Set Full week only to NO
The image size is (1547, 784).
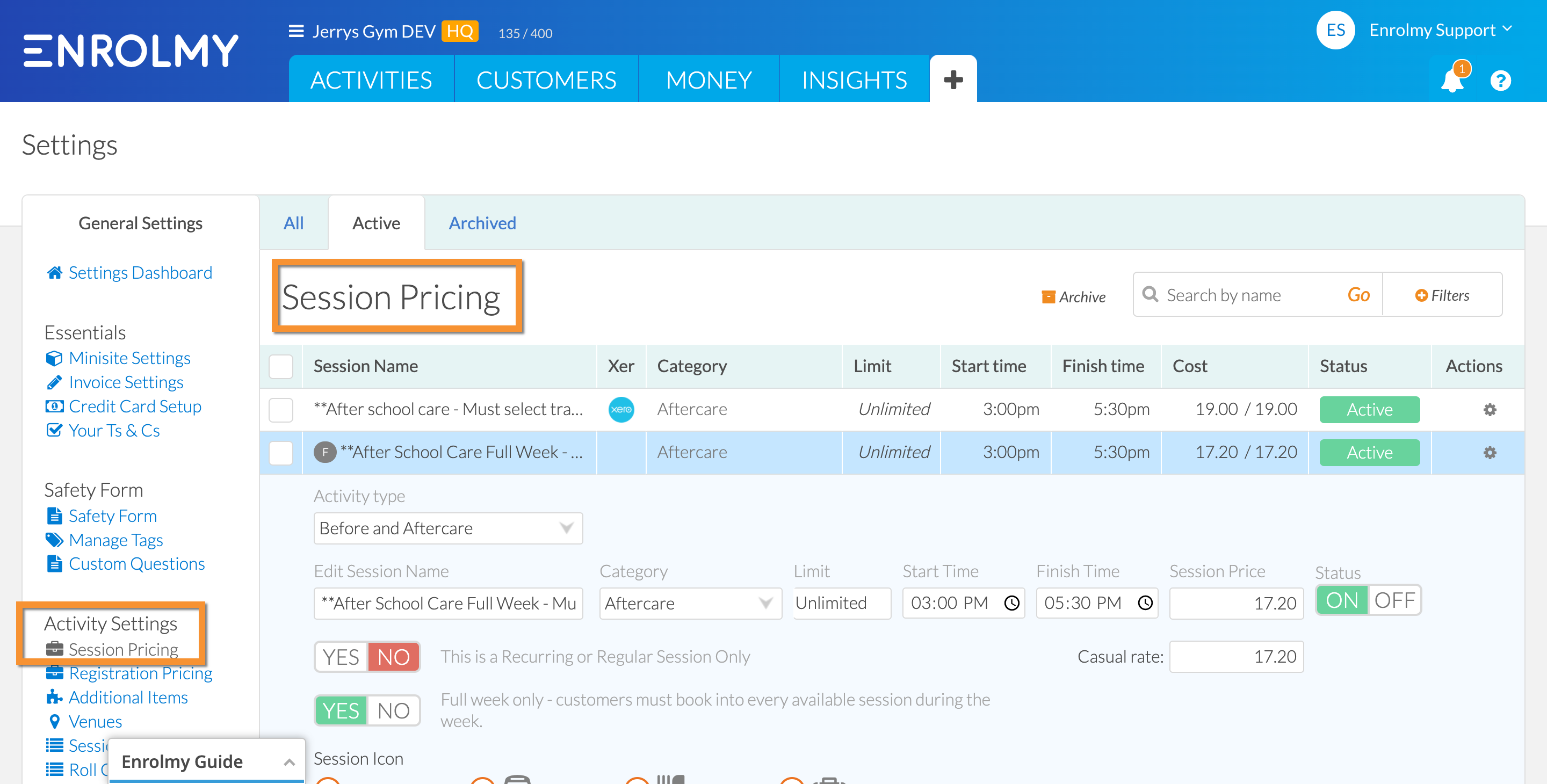coord(393,711)
